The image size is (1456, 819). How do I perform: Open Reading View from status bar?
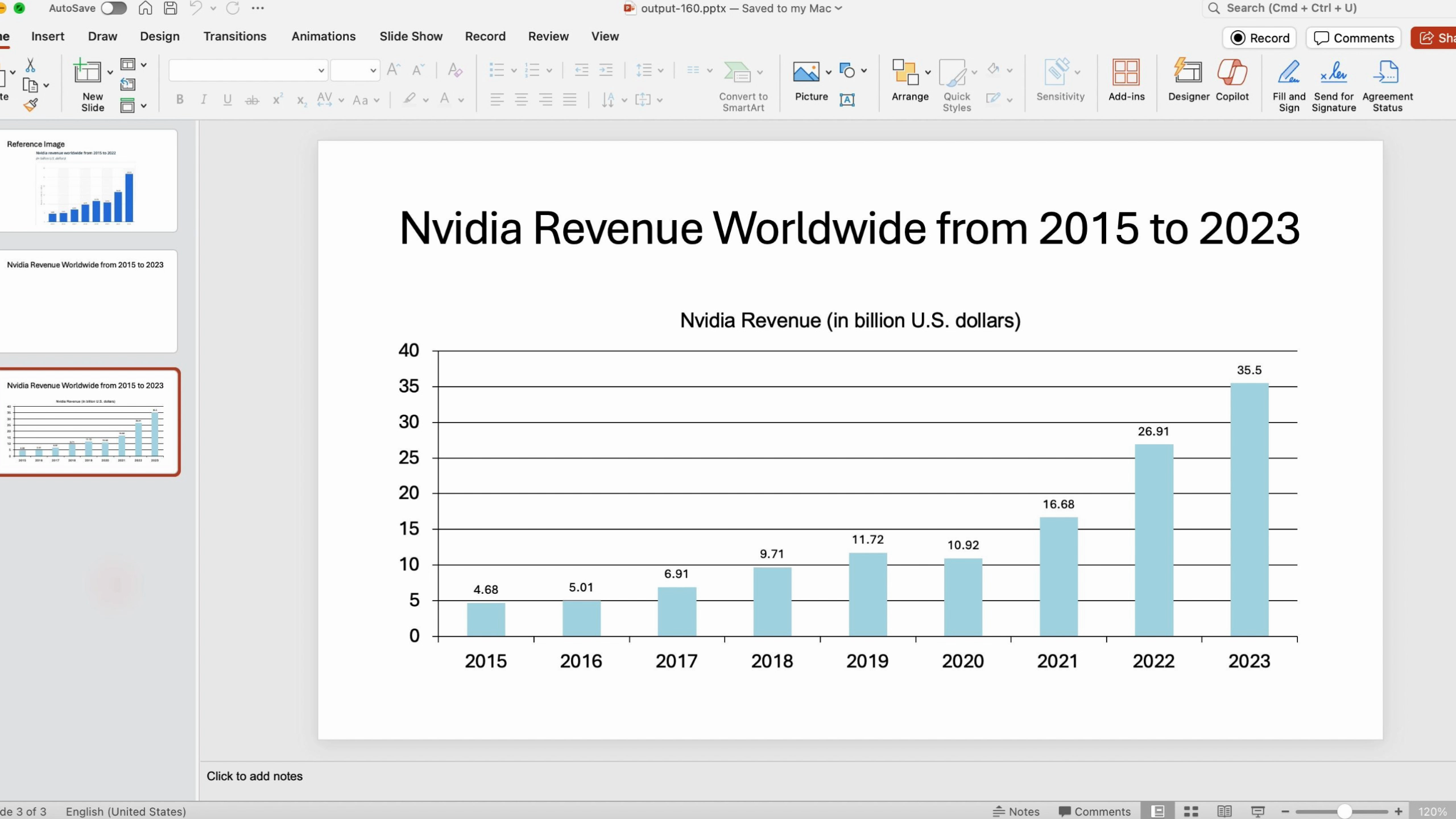point(1225,812)
